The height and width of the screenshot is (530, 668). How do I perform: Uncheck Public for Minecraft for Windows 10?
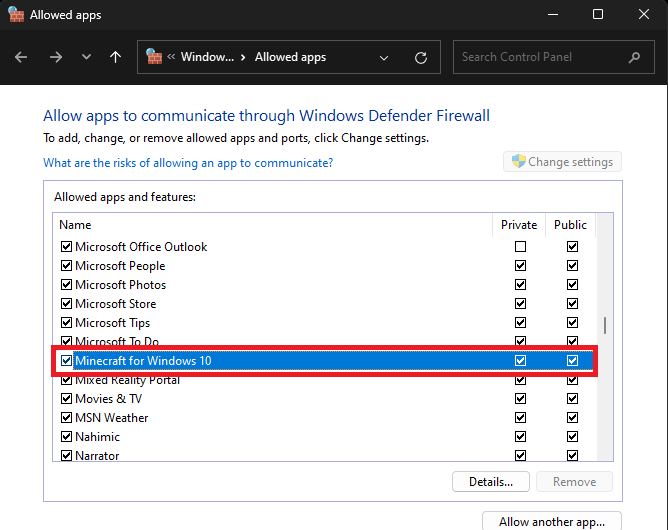572,361
